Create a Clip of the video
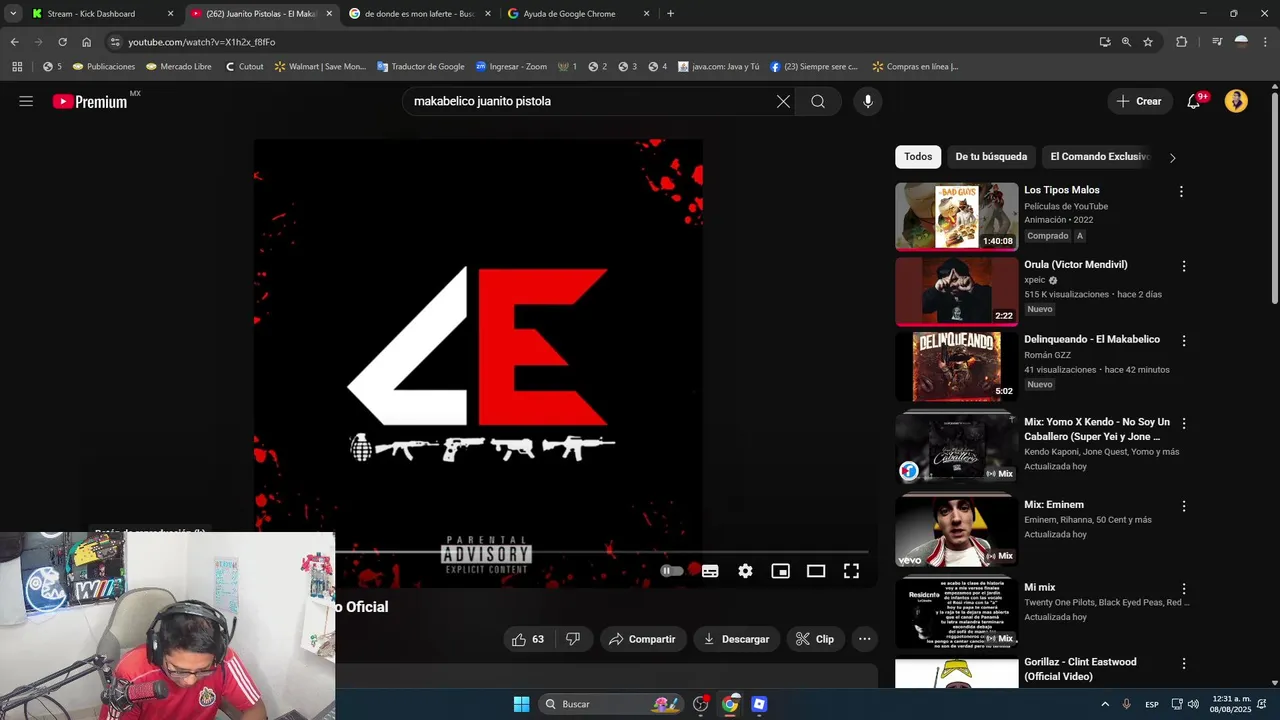 point(815,639)
